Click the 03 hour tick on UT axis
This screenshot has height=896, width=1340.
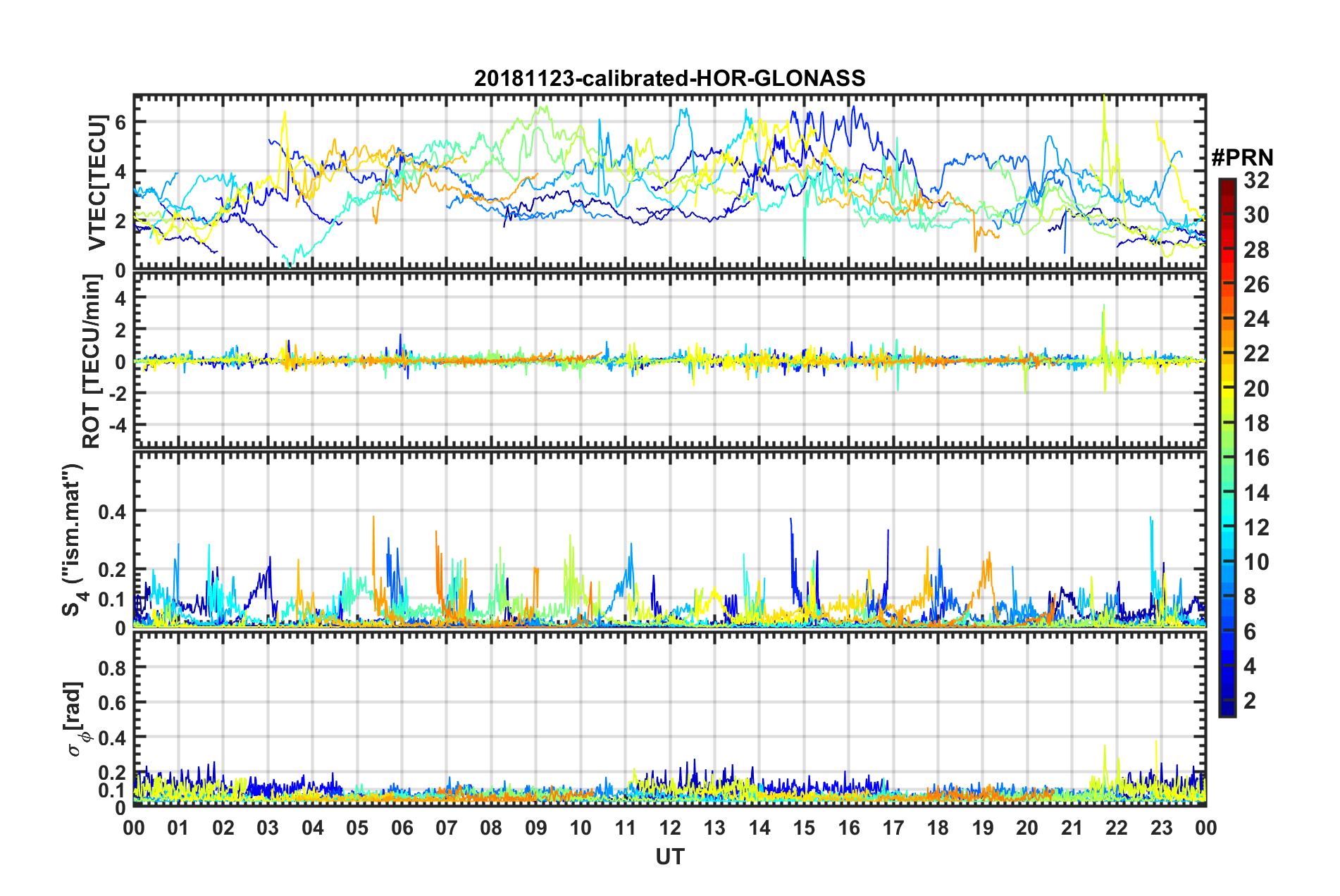pos(268,828)
